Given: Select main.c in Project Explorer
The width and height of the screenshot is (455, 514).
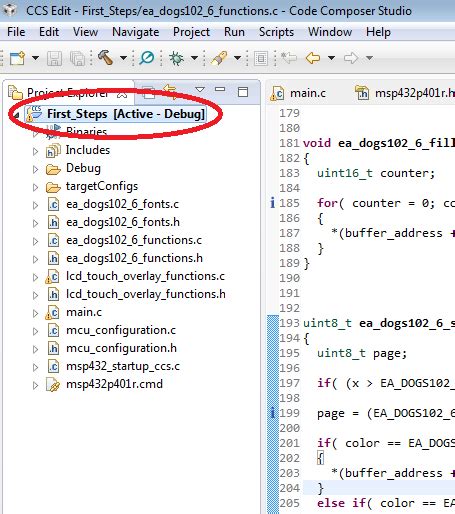Looking at the screenshot, I should click(x=84, y=312).
